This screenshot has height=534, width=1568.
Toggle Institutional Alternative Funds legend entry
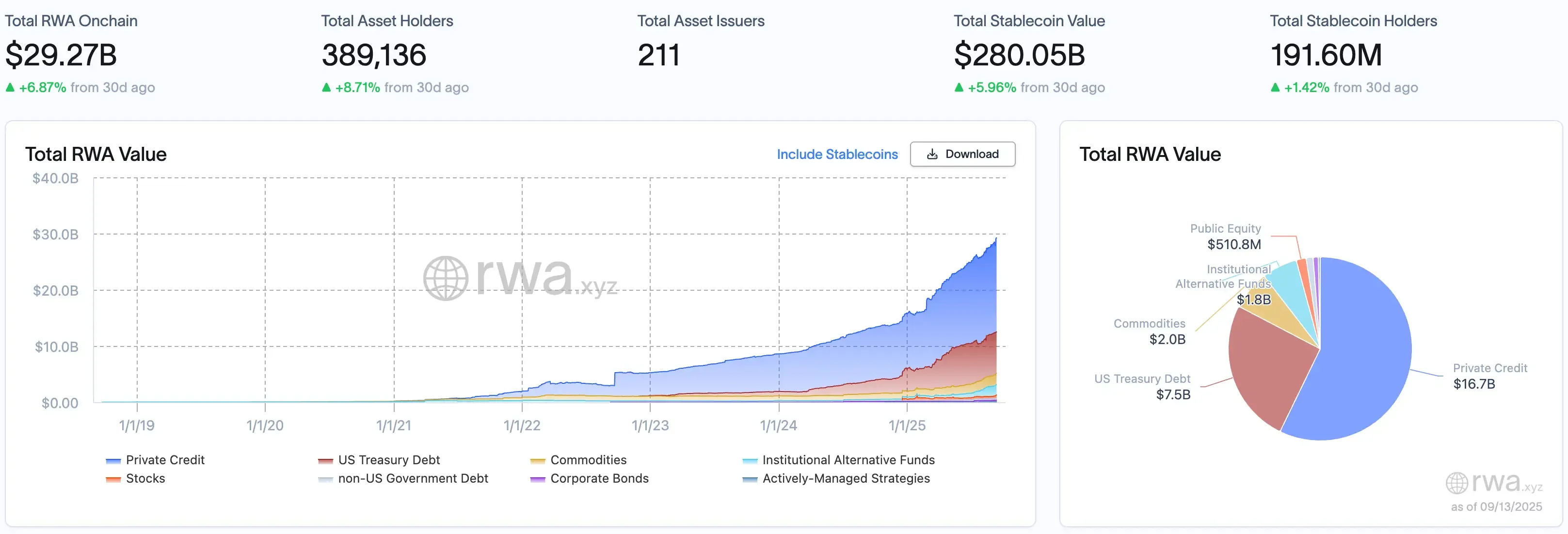848,460
